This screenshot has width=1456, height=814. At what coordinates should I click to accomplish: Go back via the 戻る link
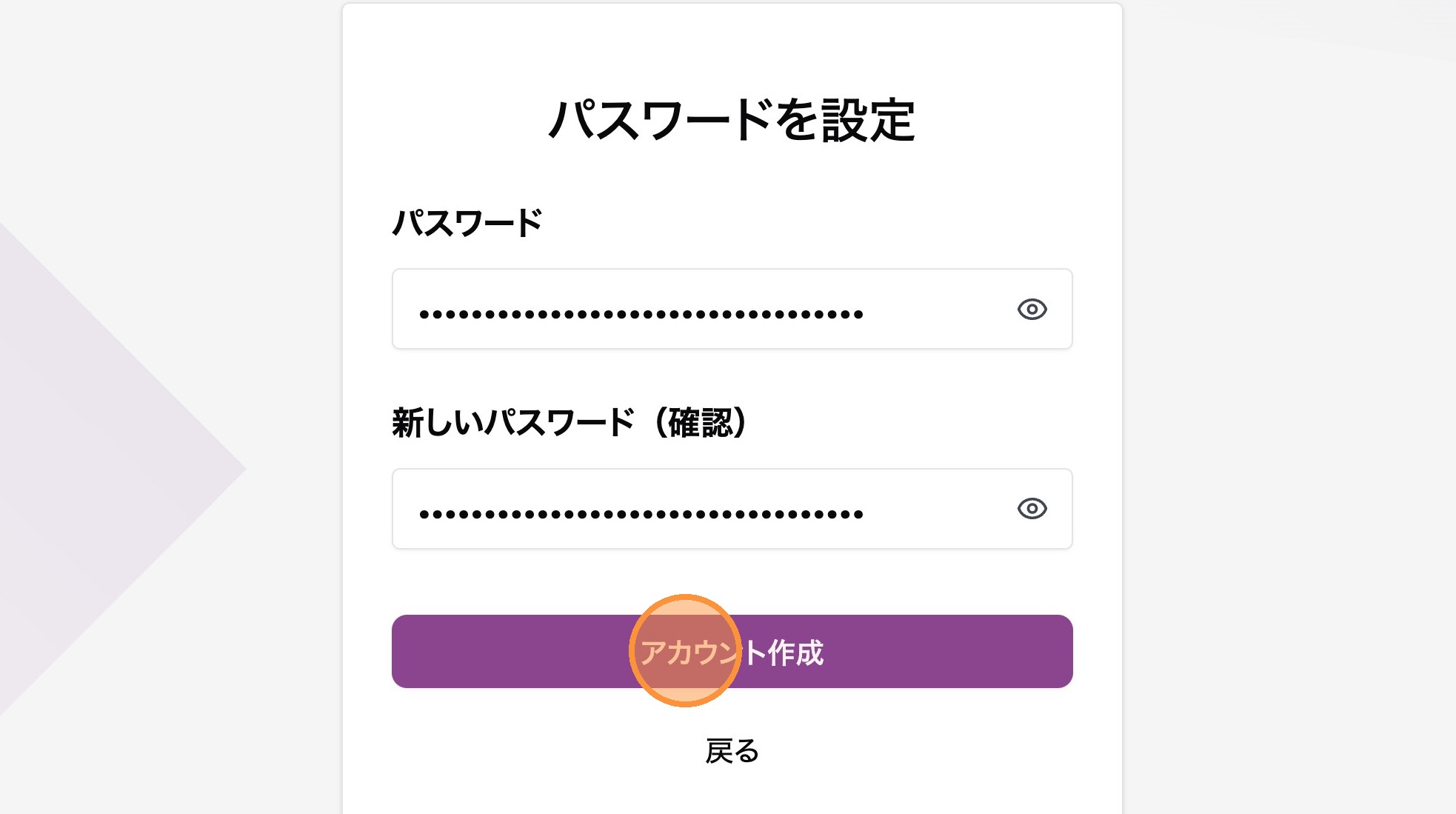(x=732, y=751)
